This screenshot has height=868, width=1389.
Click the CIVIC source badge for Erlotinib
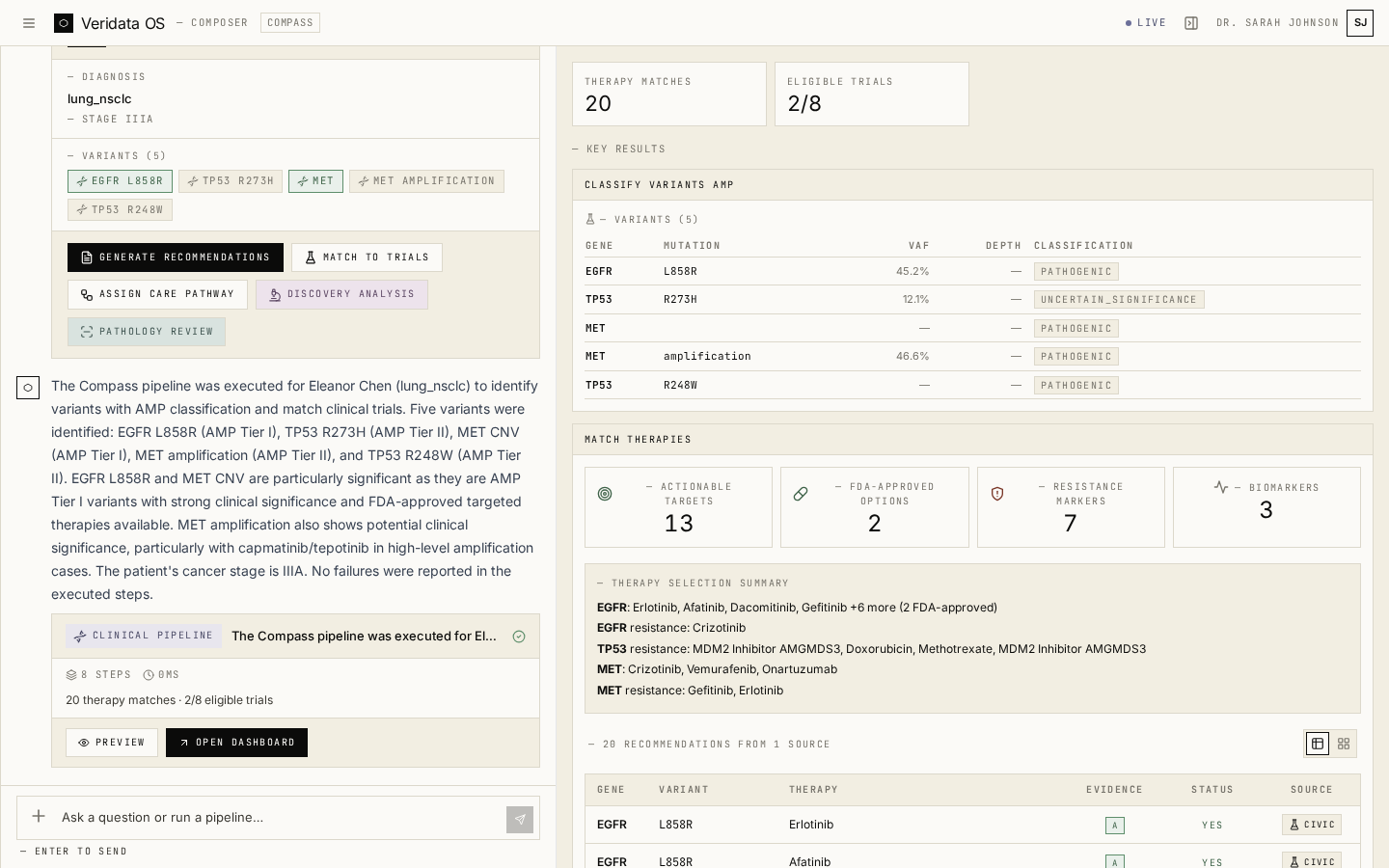1312,825
